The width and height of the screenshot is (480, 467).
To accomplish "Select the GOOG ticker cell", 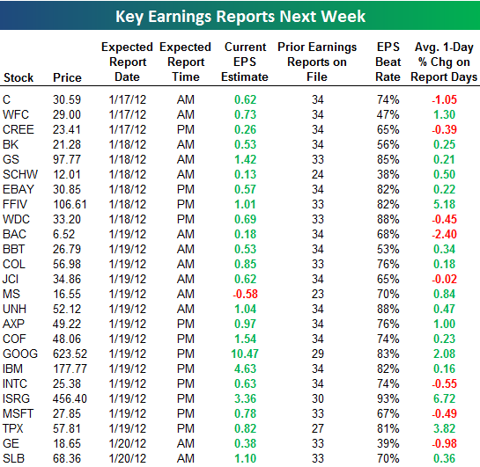I will coord(20,354).
